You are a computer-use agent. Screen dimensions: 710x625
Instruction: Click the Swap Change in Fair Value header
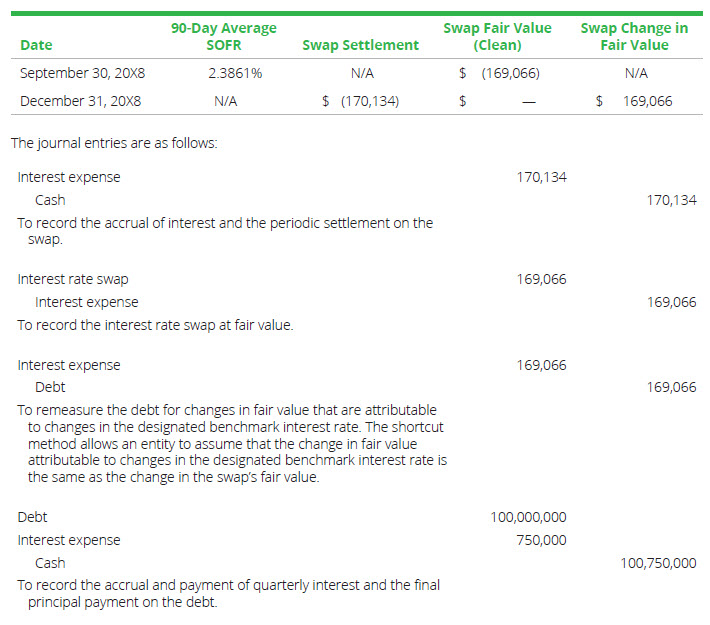(634, 36)
